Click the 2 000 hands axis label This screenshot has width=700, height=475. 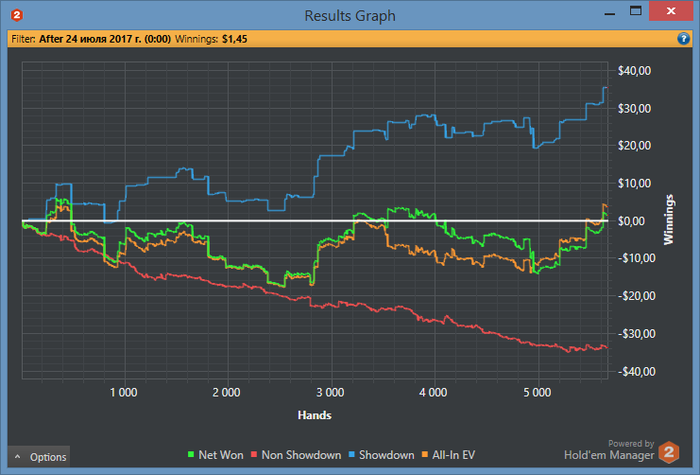coord(226,392)
